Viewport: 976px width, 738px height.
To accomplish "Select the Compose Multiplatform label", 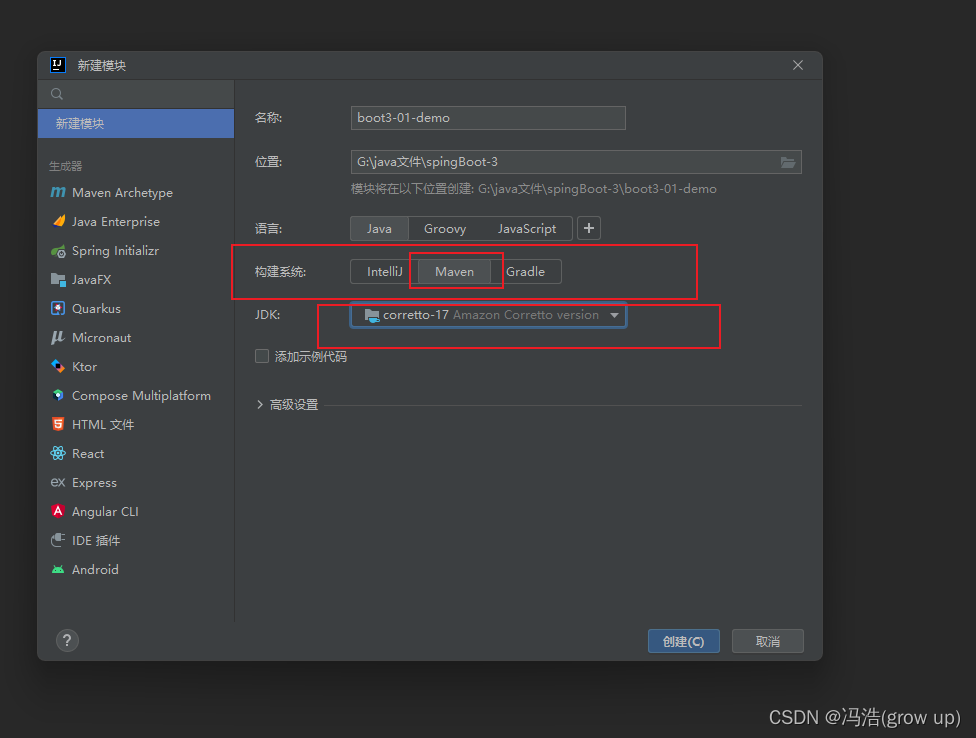I will tap(141, 396).
